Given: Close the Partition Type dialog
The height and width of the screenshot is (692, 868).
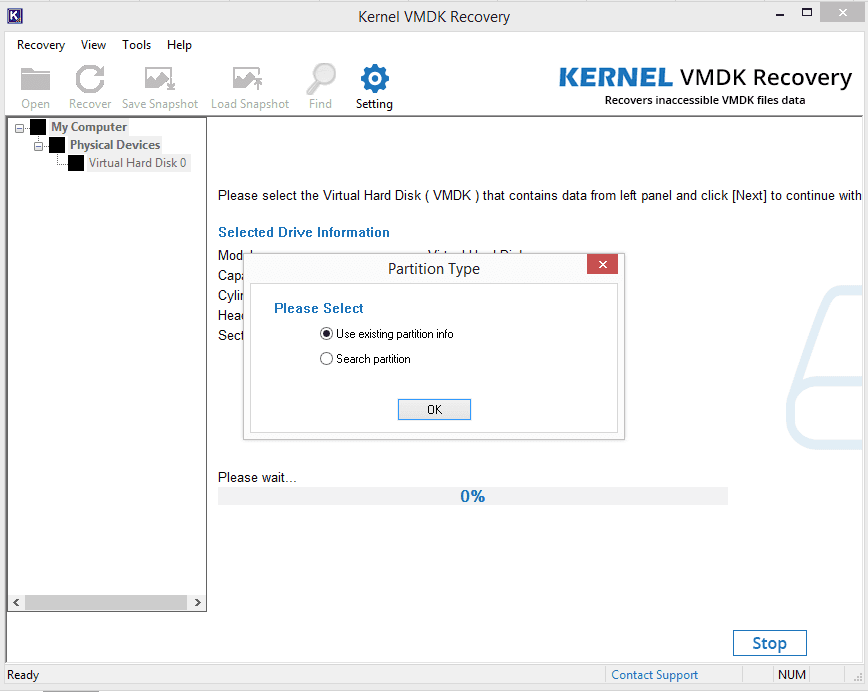Looking at the screenshot, I should (x=602, y=264).
